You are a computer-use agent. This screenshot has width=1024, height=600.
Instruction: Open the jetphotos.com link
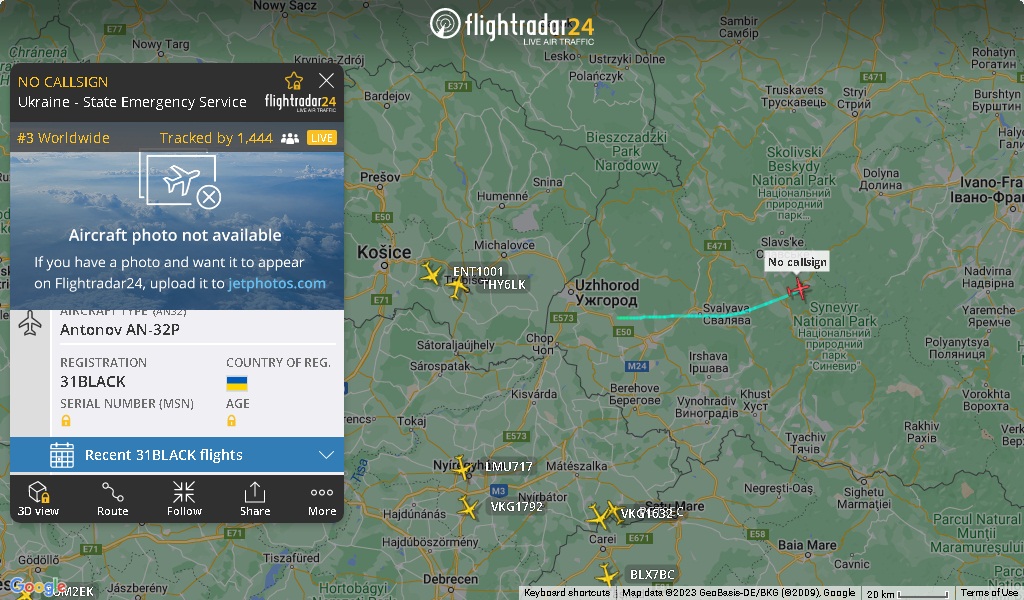(277, 283)
